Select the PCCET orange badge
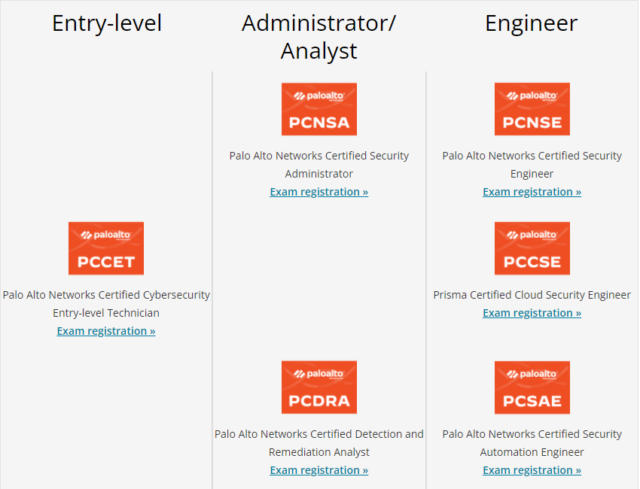This screenshot has width=640, height=489. pyautogui.click(x=106, y=249)
